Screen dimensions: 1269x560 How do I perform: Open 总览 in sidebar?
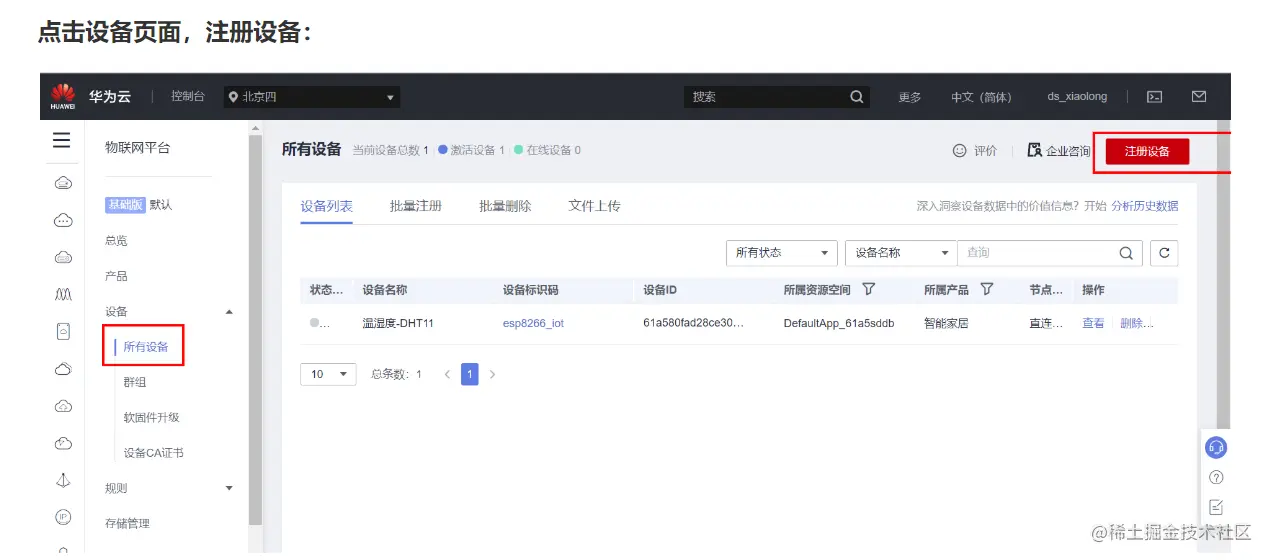pos(116,241)
